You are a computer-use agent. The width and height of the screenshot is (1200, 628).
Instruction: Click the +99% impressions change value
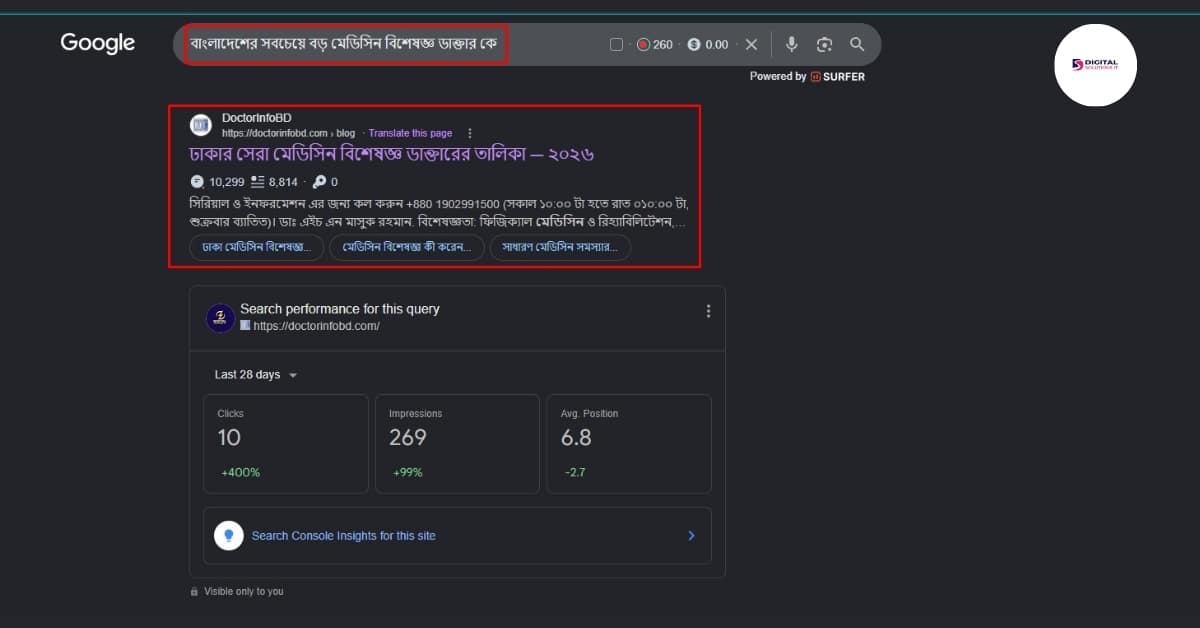coord(408,472)
